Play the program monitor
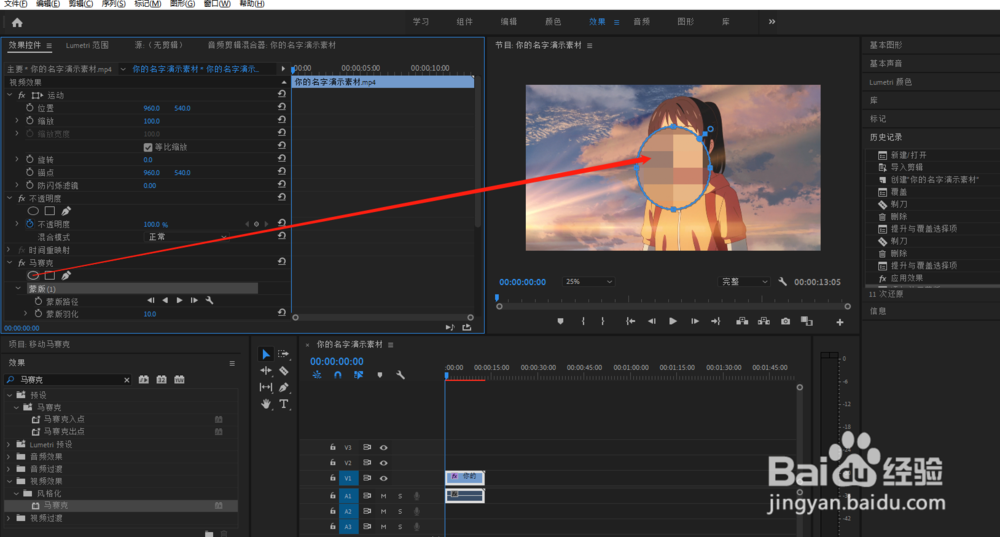The height and width of the screenshot is (537, 1000). 673,321
